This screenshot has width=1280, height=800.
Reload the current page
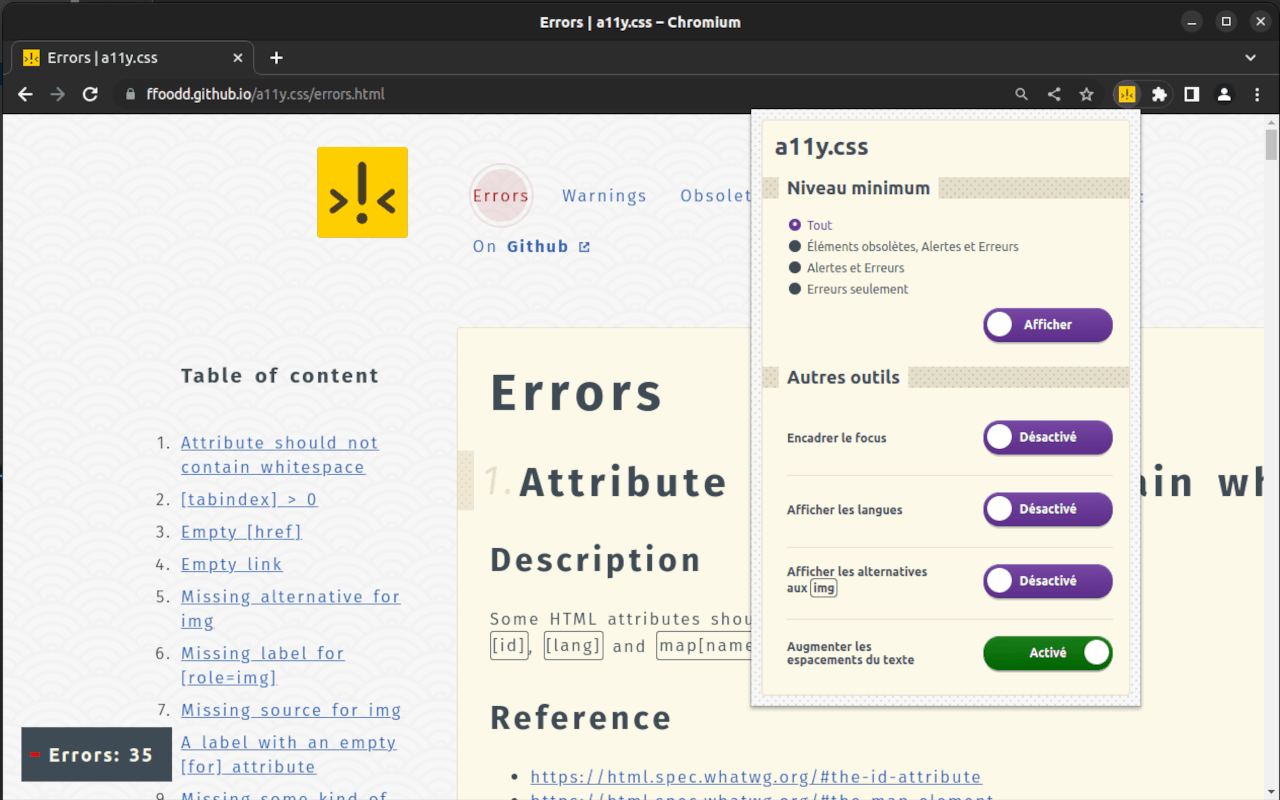[x=90, y=94]
